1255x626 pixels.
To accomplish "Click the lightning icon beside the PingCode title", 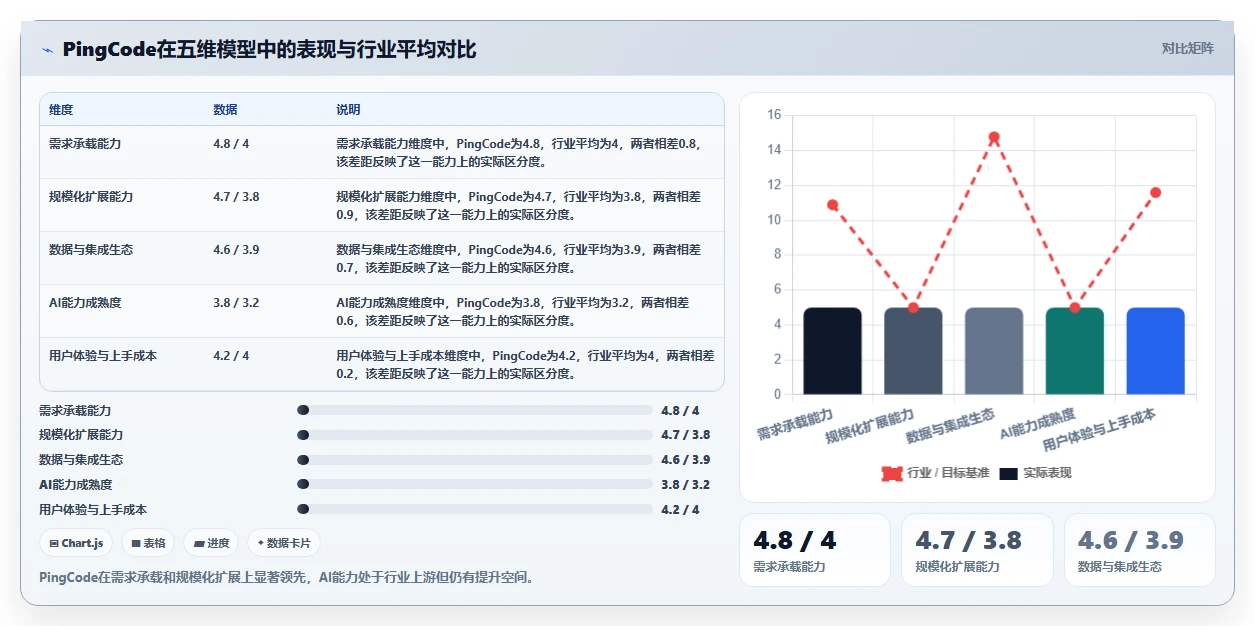I will (48, 49).
